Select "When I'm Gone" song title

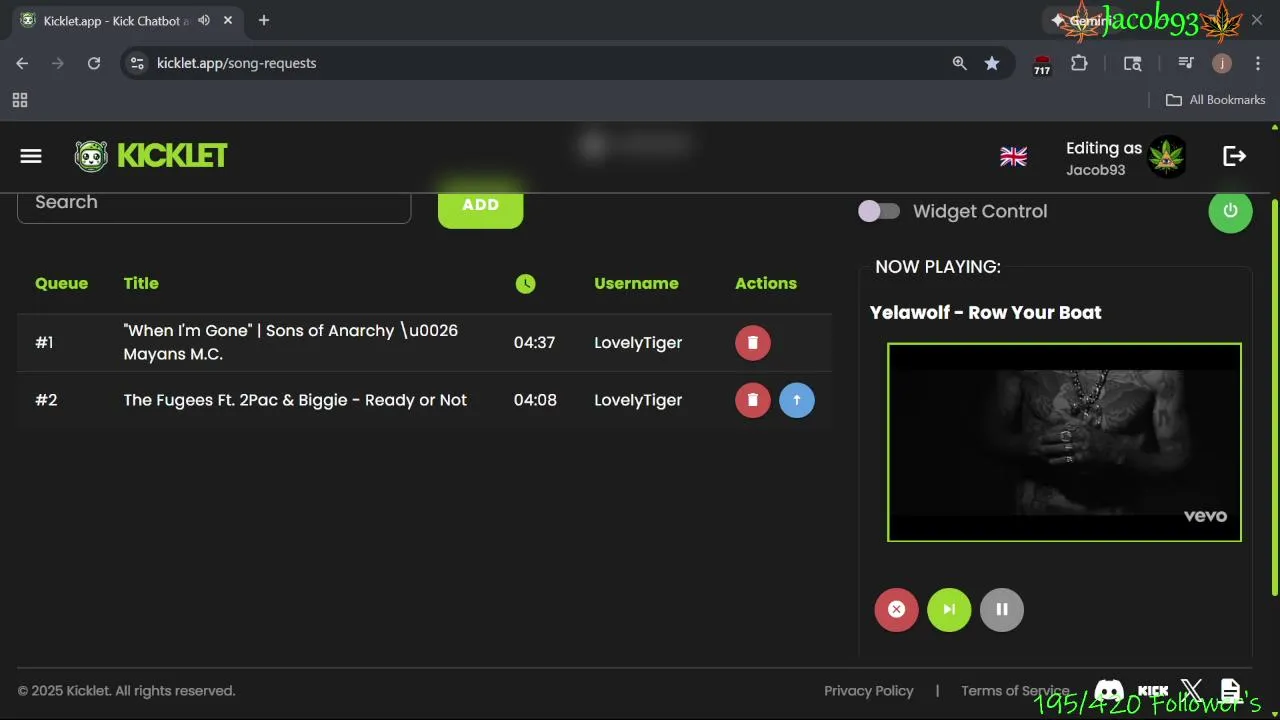tap(291, 342)
